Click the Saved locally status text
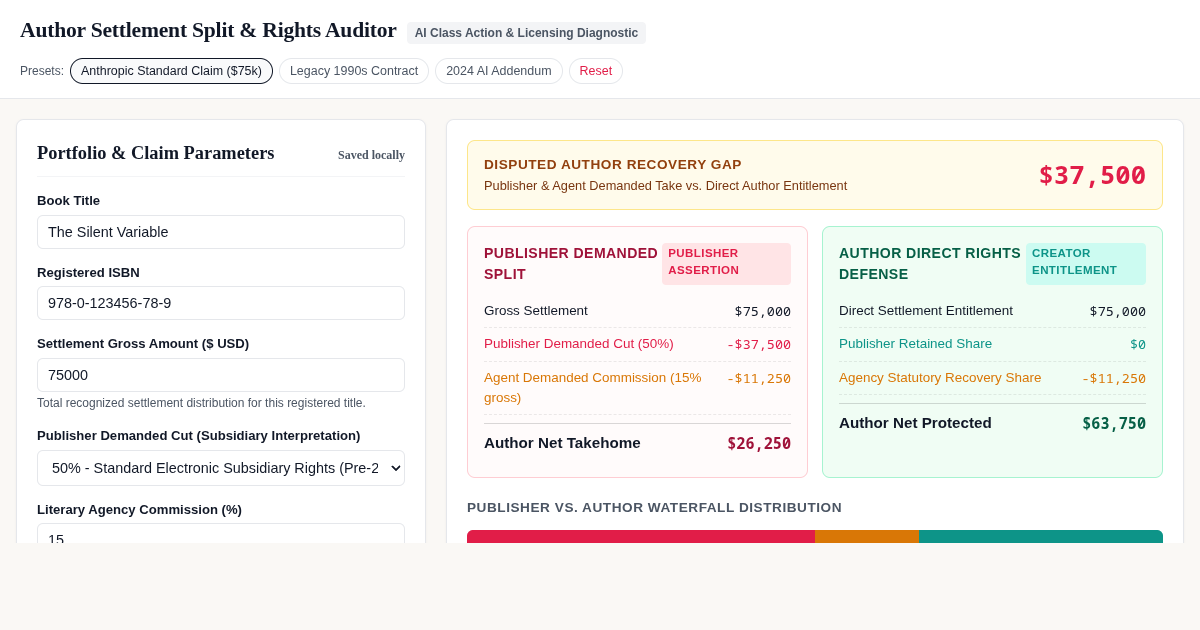Viewport: 1200px width, 630px height. [x=371, y=155]
